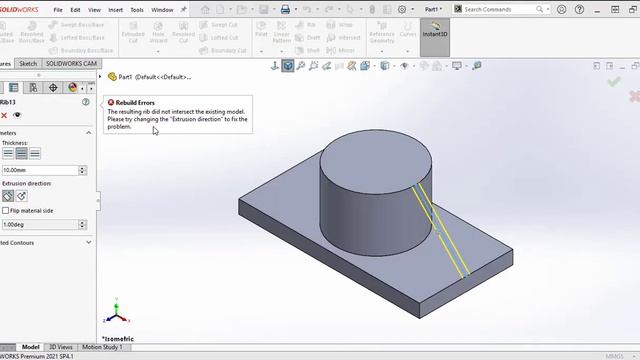
Task: Open the ConfigurationManager tab
Action: coord(33,88)
